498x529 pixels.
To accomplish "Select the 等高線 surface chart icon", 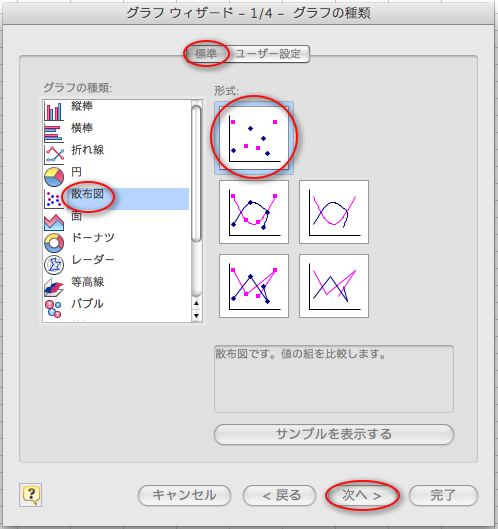I will [x=54, y=287].
